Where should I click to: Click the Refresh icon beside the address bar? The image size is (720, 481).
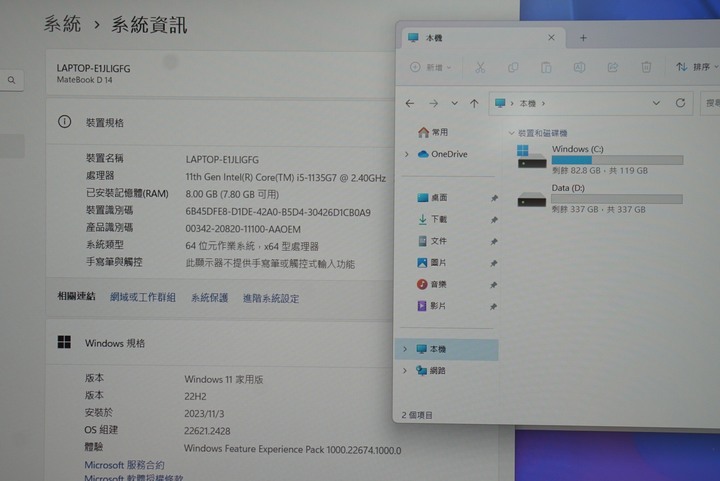pyautogui.click(x=680, y=103)
